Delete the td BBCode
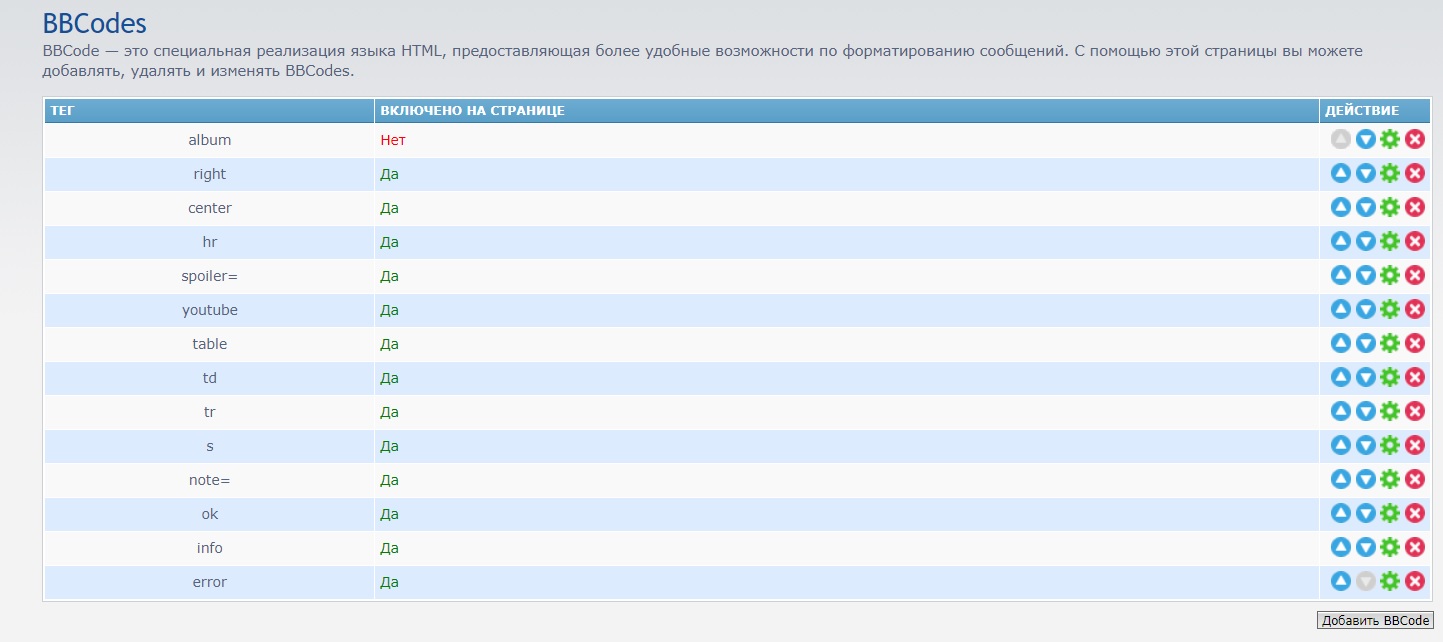The height and width of the screenshot is (642, 1443). click(x=1414, y=378)
